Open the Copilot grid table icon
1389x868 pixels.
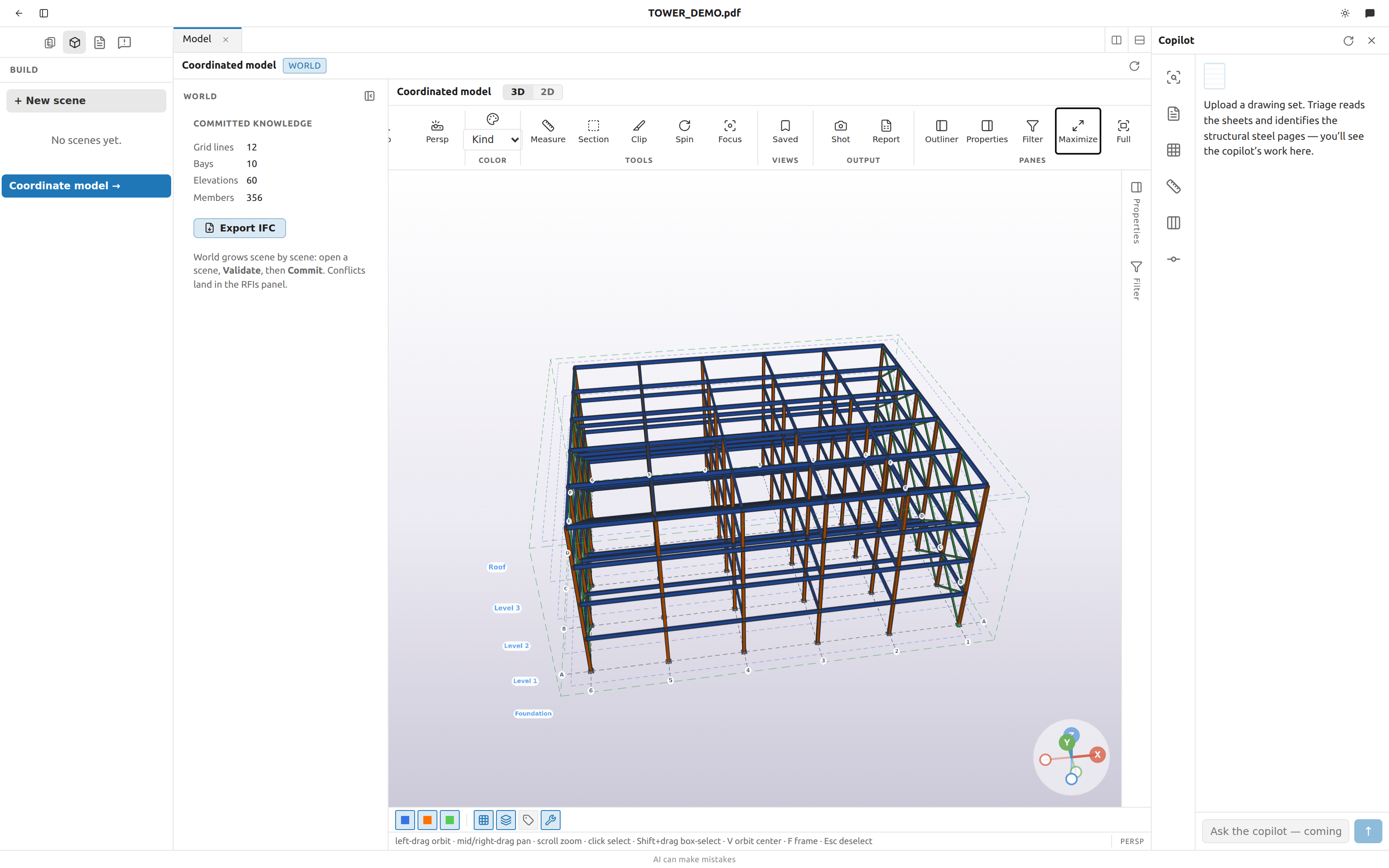[x=1173, y=150]
